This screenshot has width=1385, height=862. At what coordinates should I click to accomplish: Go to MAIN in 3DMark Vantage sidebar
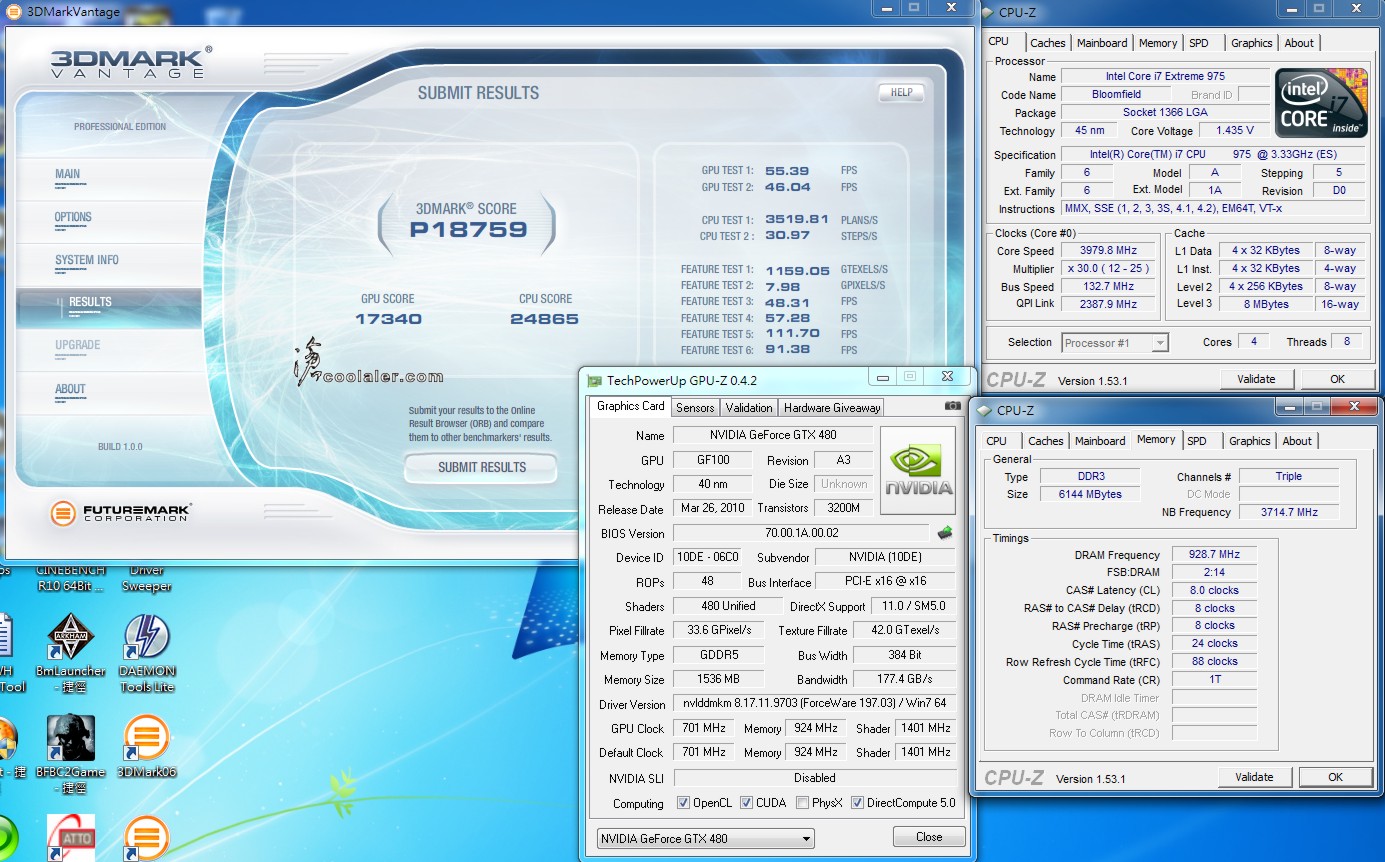point(108,178)
